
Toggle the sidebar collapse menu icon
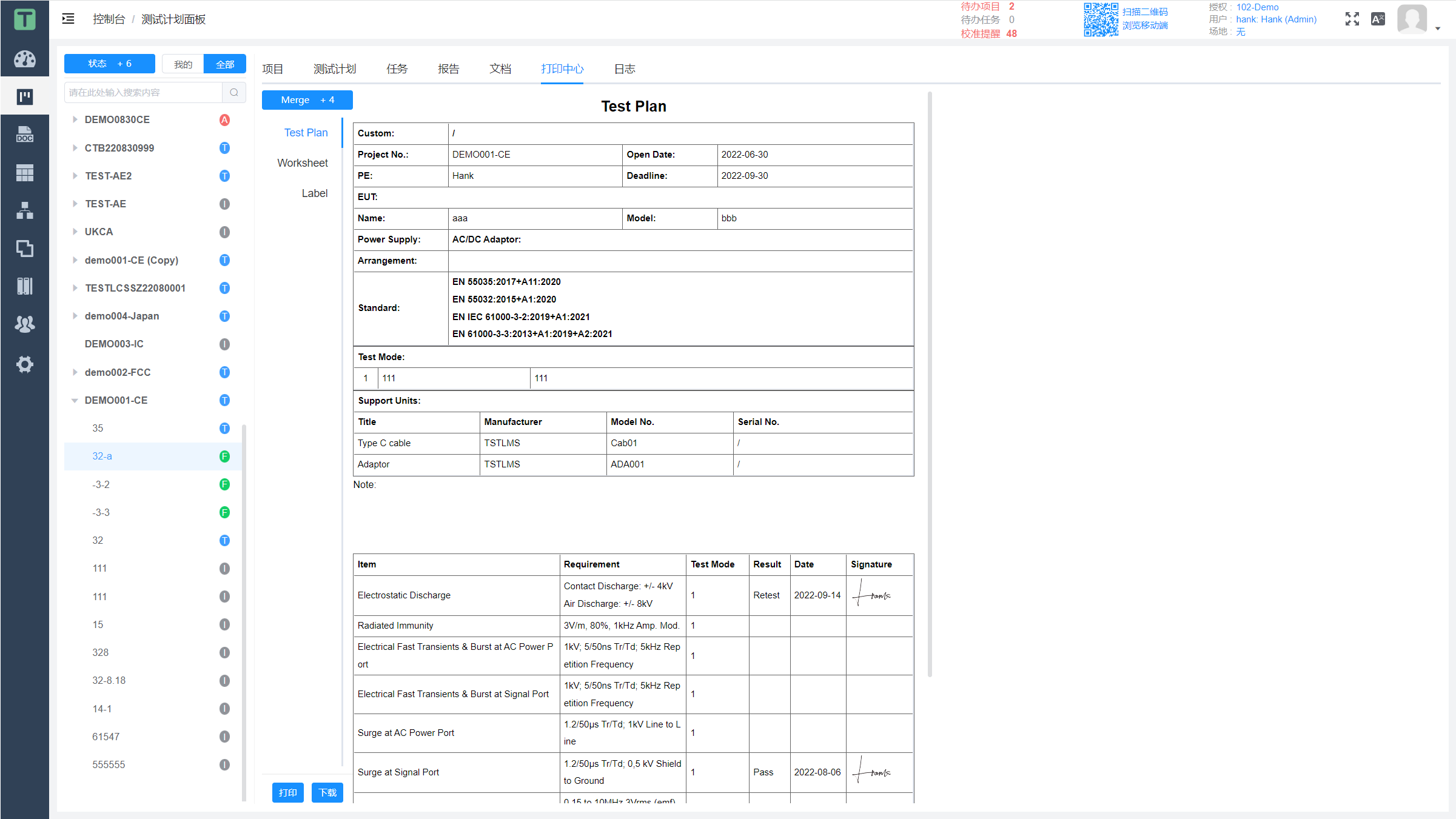point(69,19)
